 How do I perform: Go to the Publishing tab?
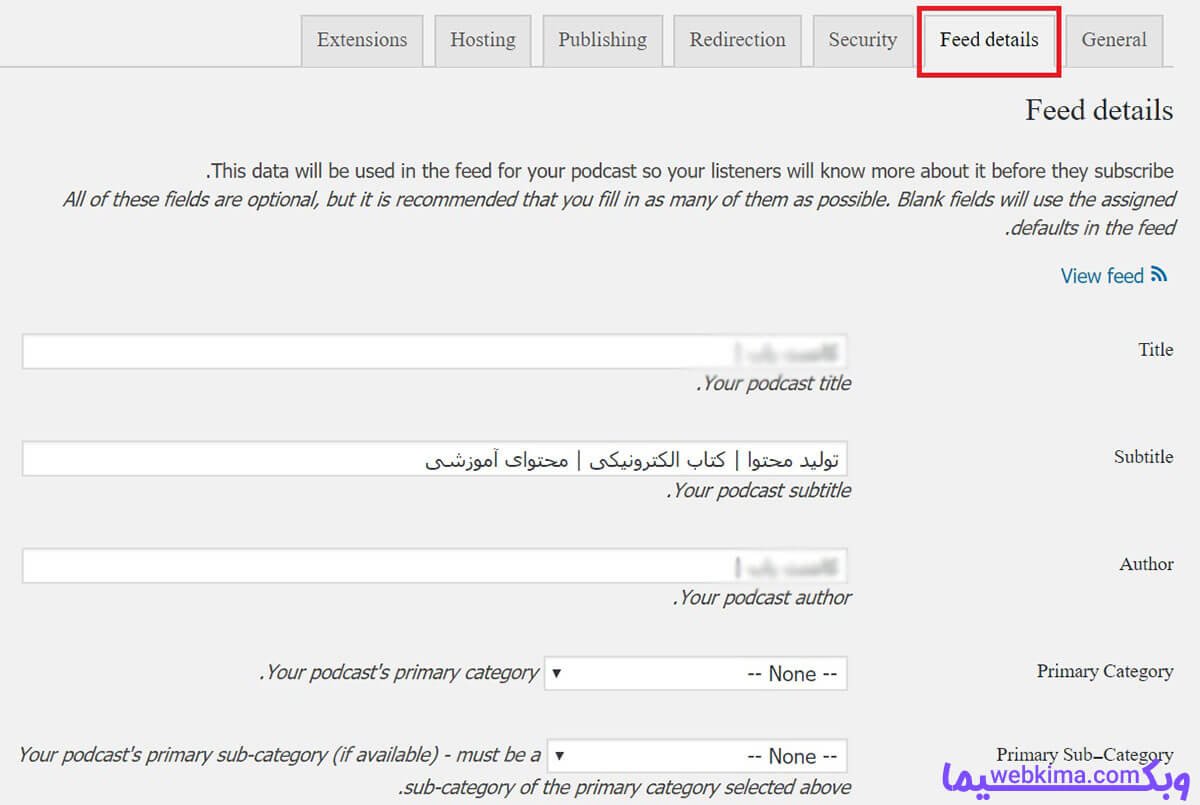pos(603,41)
